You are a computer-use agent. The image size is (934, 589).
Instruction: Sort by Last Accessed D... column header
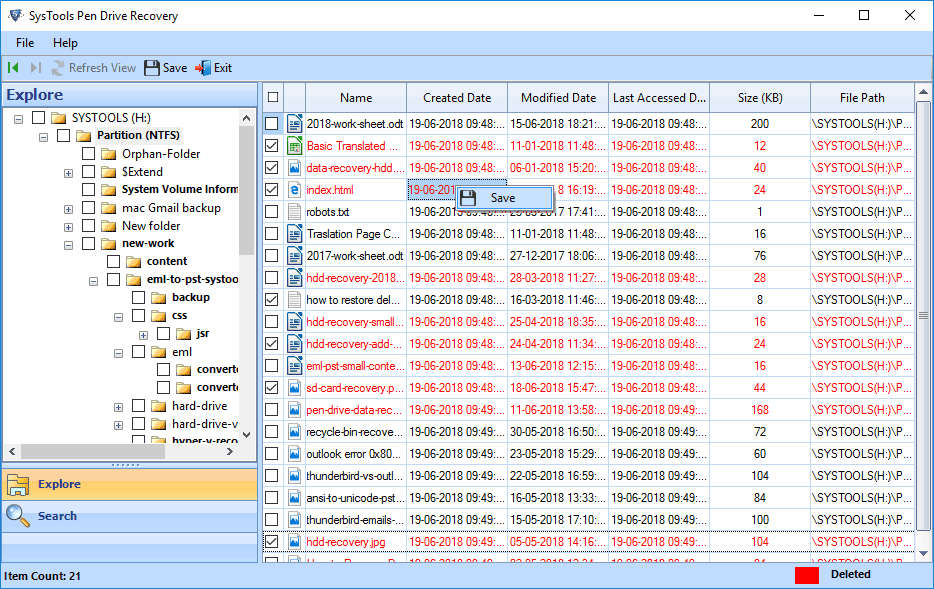659,98
